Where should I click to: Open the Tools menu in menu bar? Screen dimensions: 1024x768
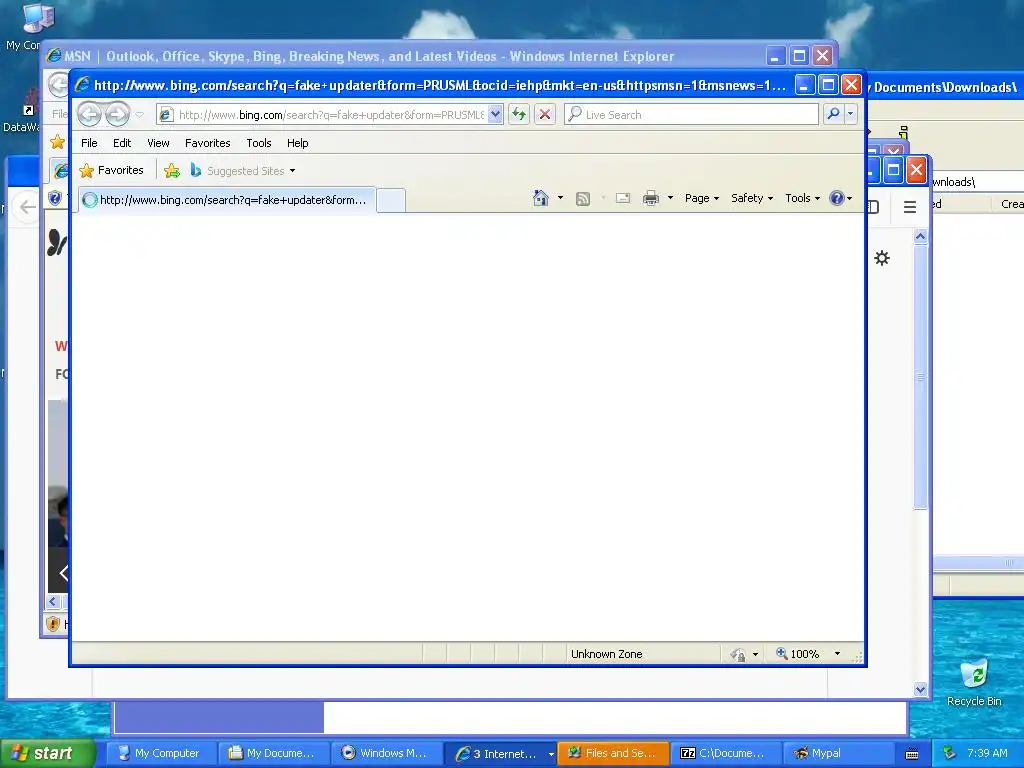[x=259, y=143]
